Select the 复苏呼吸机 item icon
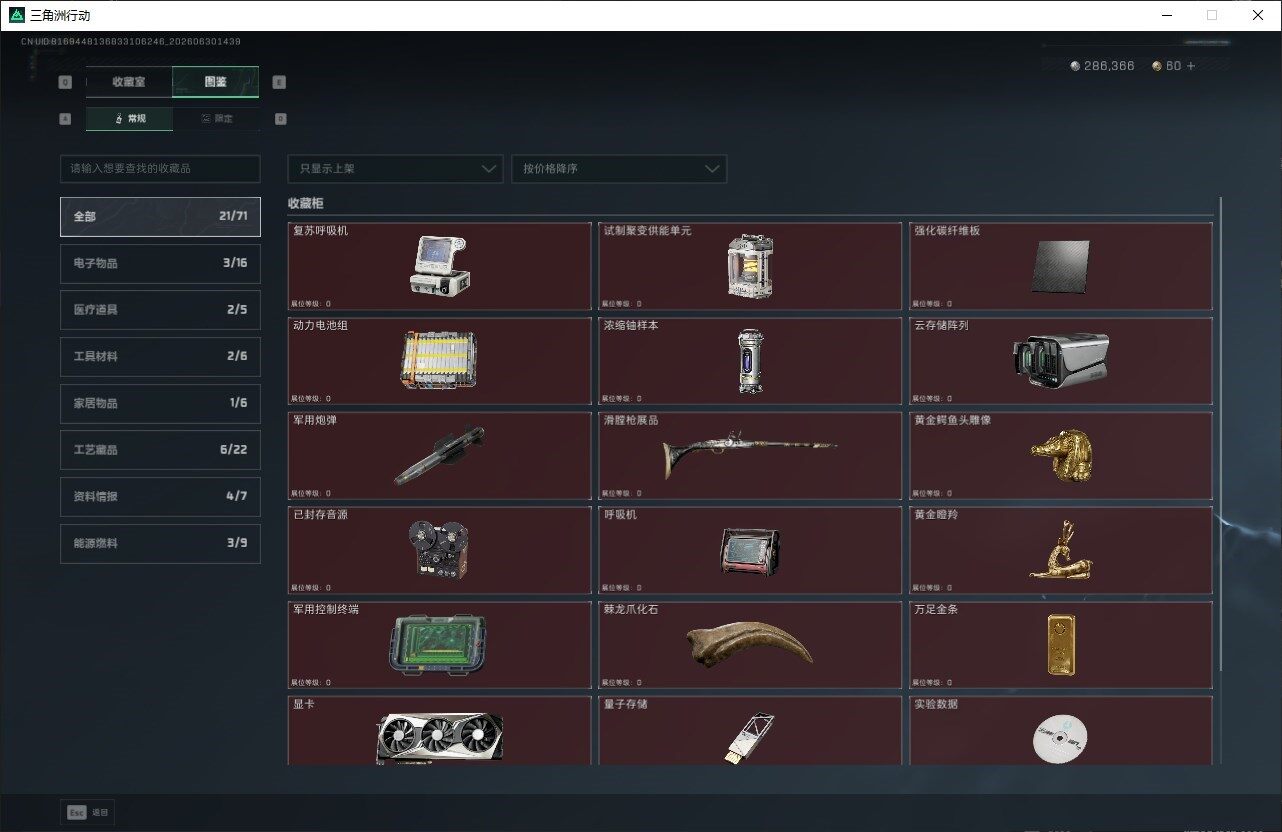This screenshot has width=1282, height=832. [x=439, y=265]
